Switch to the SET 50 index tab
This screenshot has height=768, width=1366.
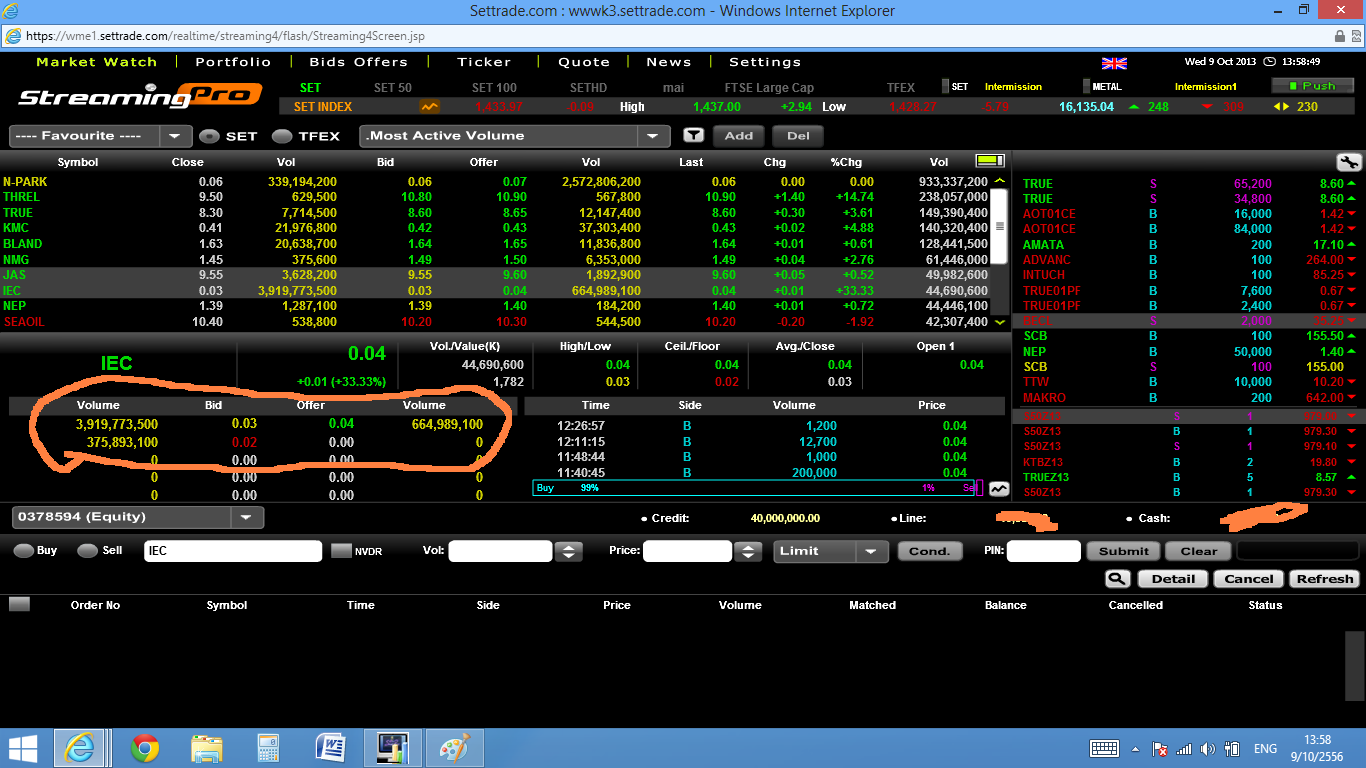[x=393, y=88]
